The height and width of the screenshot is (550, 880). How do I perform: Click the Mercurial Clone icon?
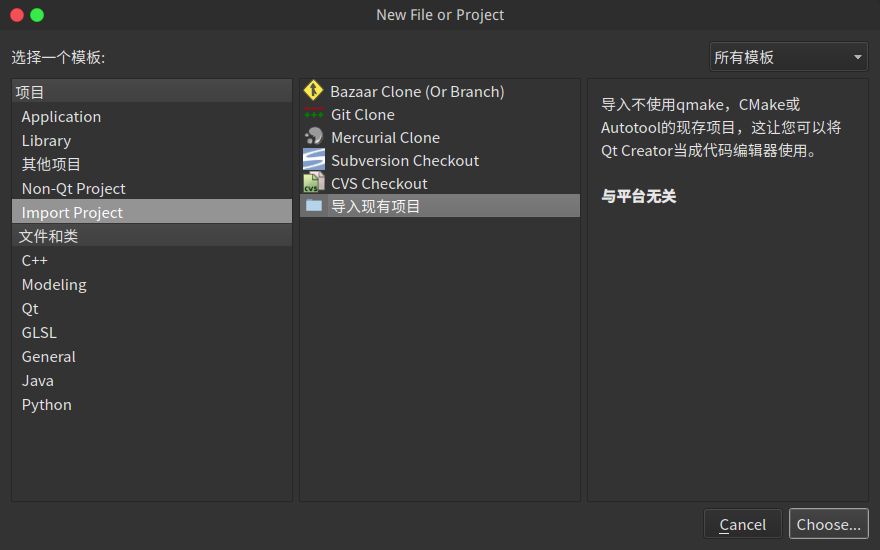click(314, 137)
